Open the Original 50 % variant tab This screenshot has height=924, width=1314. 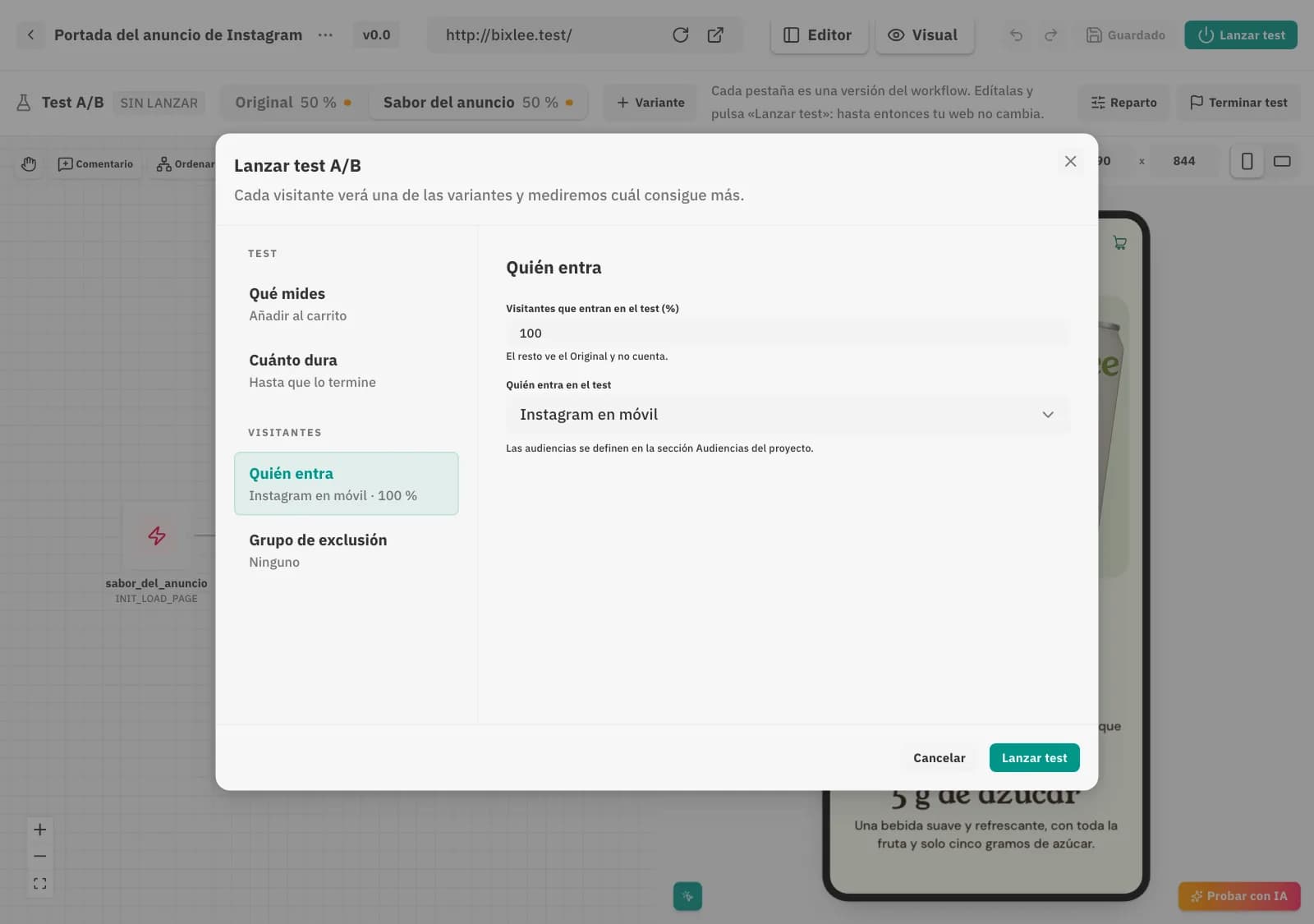(293, 103)
